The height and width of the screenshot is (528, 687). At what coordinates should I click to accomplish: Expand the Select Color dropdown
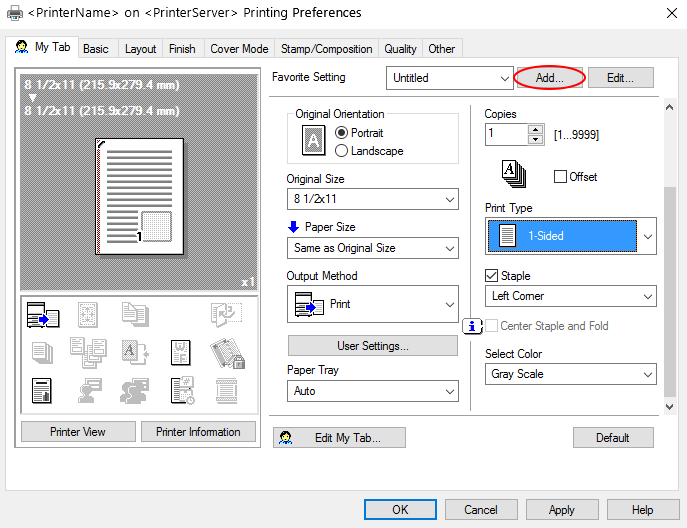click(571, 374)
